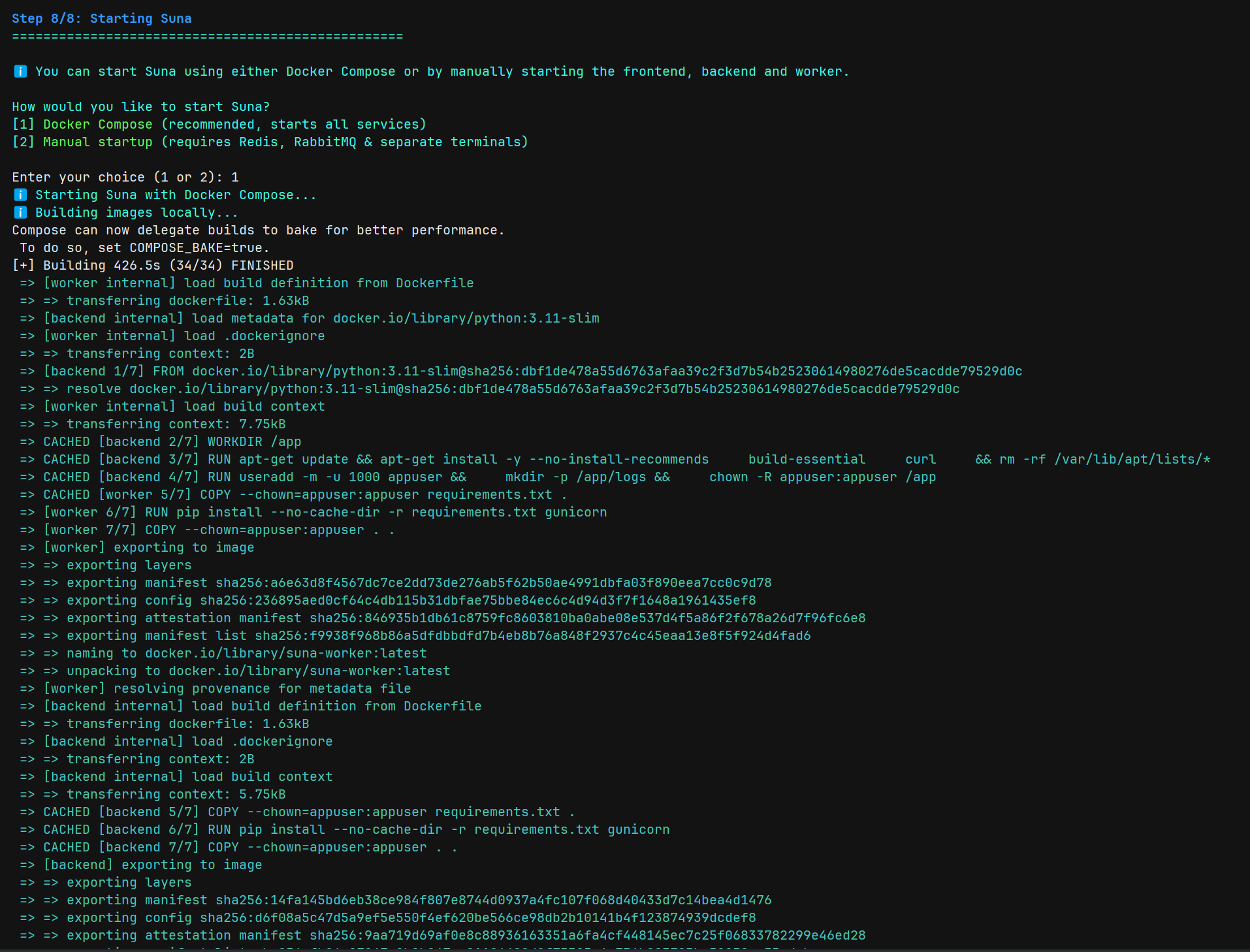Viewport: 1250px width, 952px height.
Task: Click '[backend internal] load .dockerignore' line
Action: [176, 741]
